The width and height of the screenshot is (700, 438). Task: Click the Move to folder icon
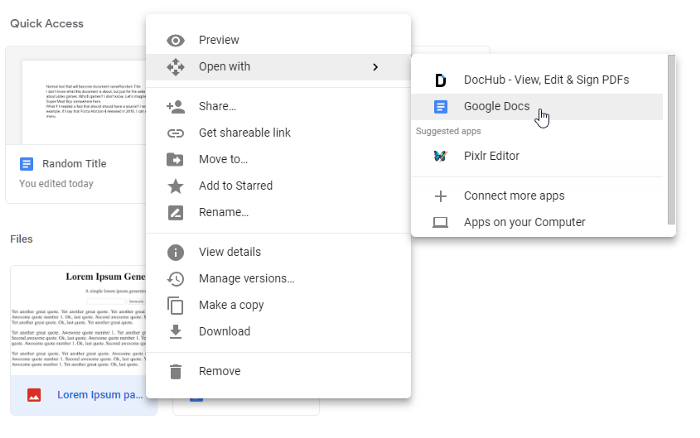pyautogui.click(x=175, y=159)
